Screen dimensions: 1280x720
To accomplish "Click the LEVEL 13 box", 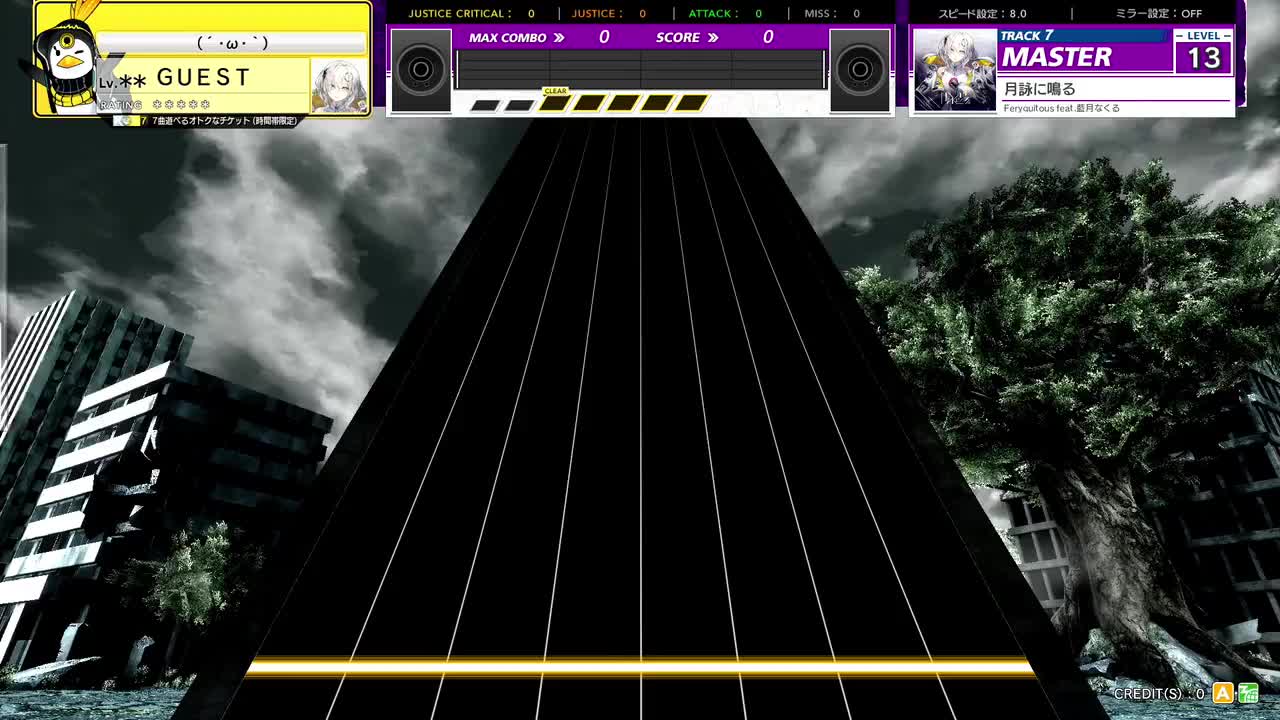I will pos(1203,51).
